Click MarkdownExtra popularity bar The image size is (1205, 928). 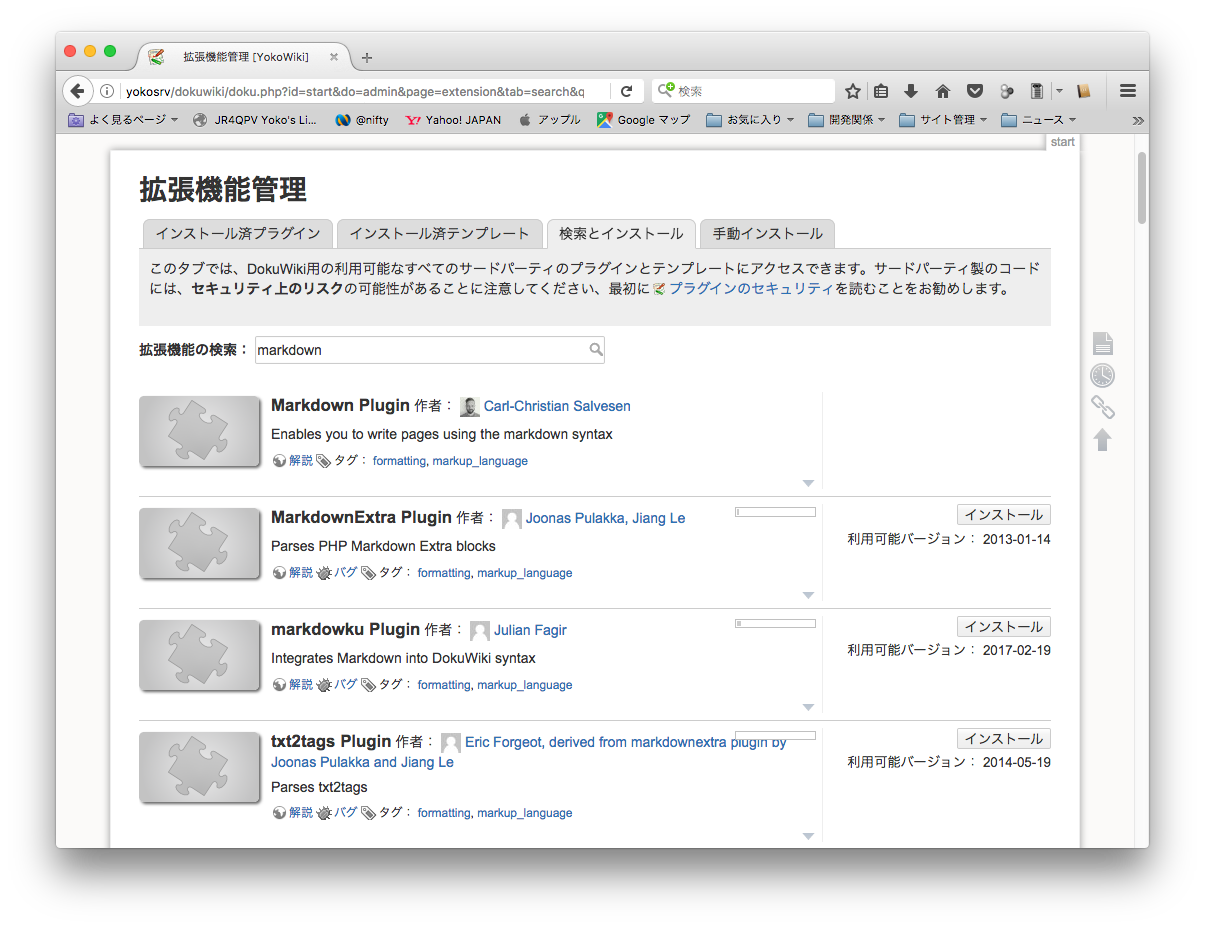tap(775, 512)
